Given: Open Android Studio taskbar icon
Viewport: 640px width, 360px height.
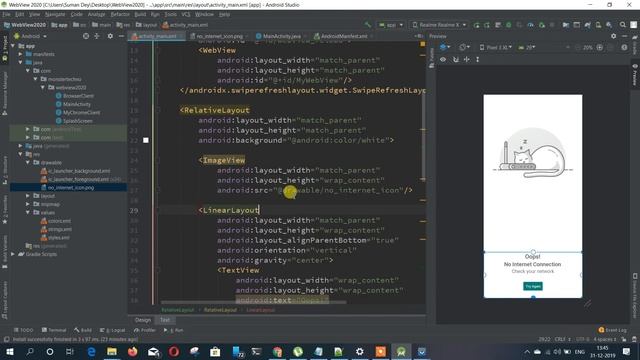Looking at the screenshot, I should pyautogui.click(x=401, y=351).
